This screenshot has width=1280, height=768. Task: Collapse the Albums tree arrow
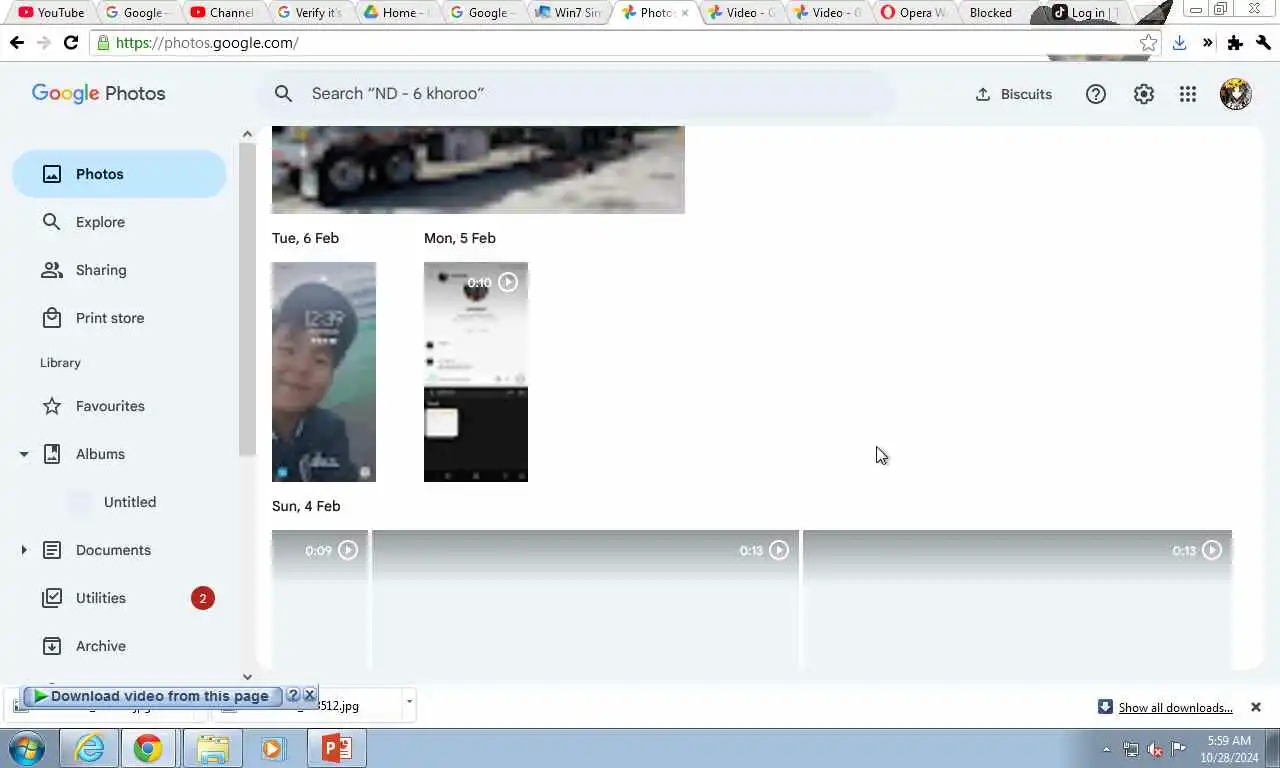(x=24, y=454)
